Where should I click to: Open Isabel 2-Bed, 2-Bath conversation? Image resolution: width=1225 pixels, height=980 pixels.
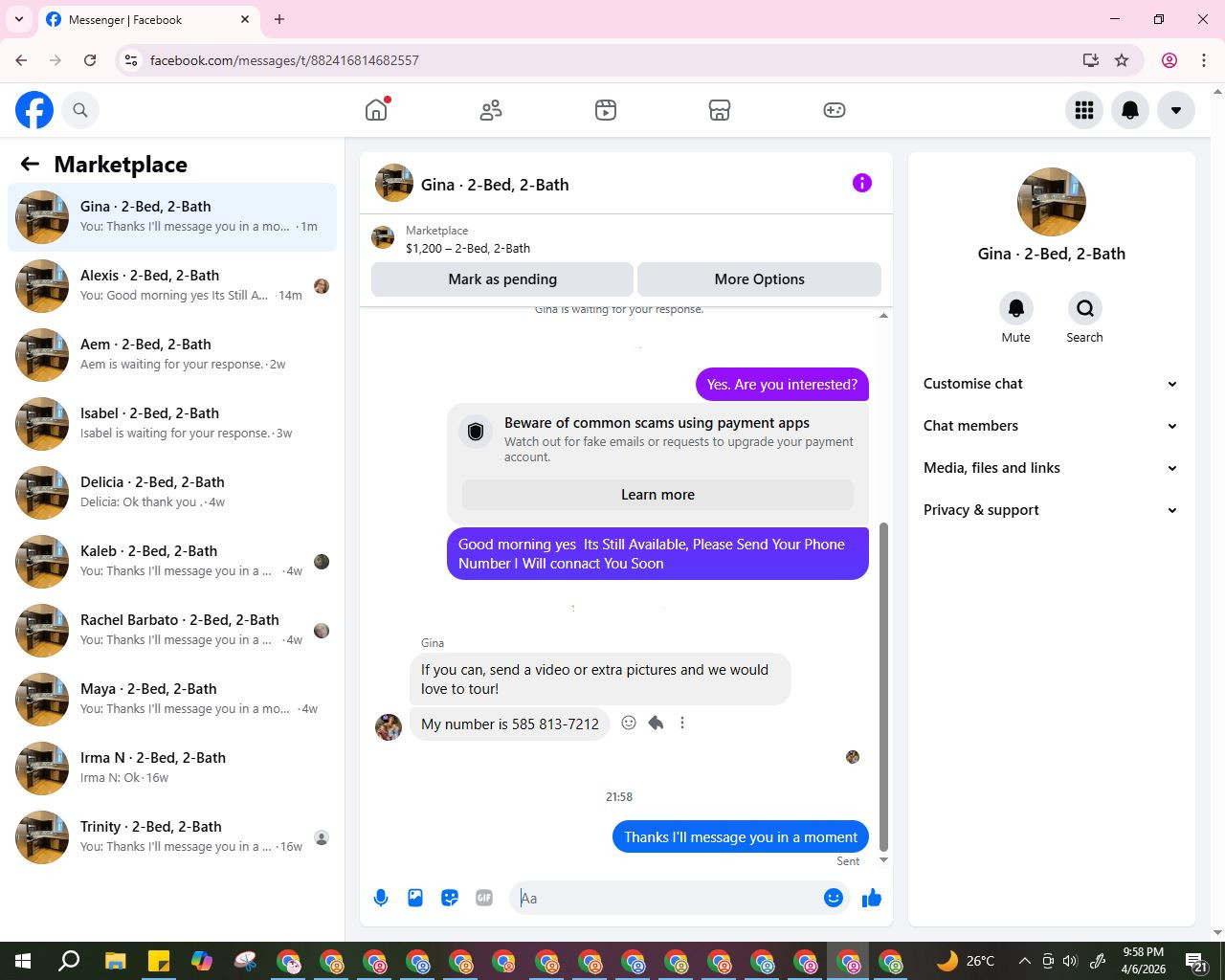point(172,424)
